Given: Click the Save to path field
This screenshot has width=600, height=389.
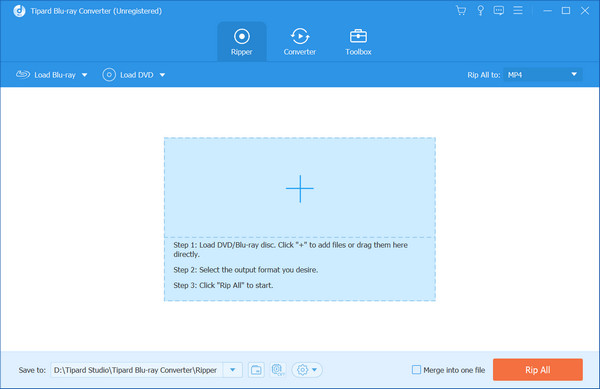Looking at the screenshot, I should (137, 370).
